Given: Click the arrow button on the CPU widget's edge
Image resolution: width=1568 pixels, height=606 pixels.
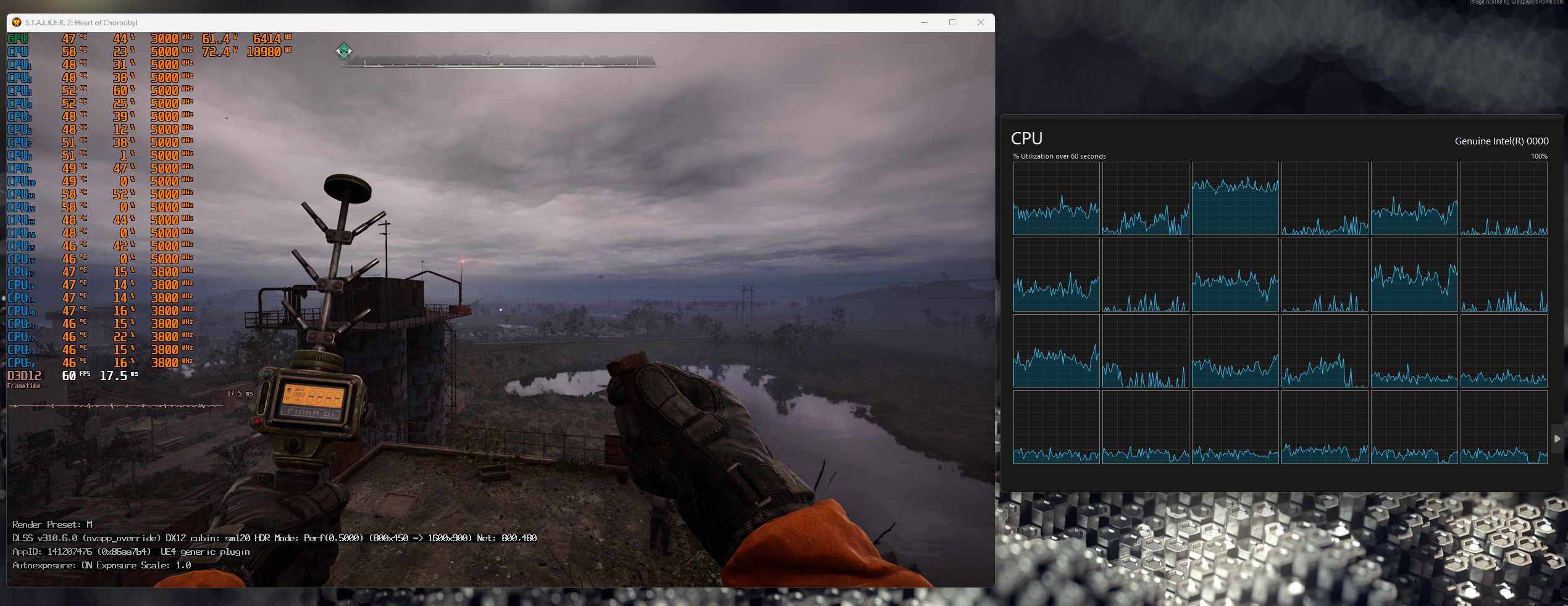Looking at the screenshot, I should click(x=1558, y=439).
